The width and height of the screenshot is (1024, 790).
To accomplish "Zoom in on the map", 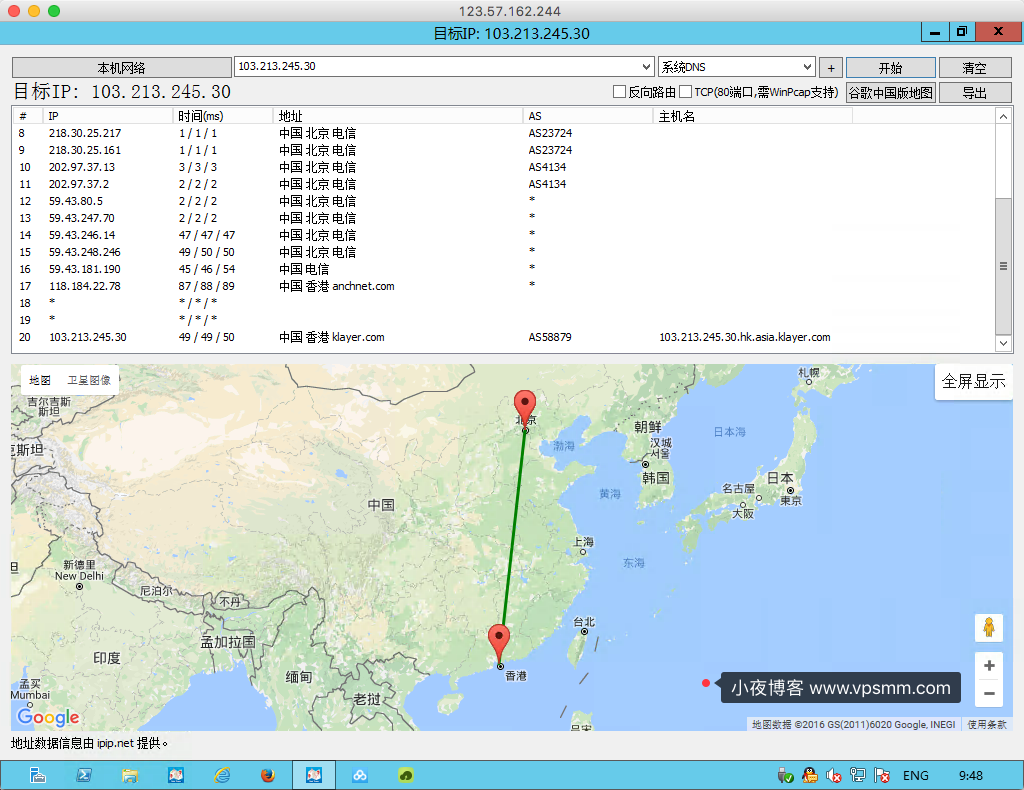I will (989, 665).
